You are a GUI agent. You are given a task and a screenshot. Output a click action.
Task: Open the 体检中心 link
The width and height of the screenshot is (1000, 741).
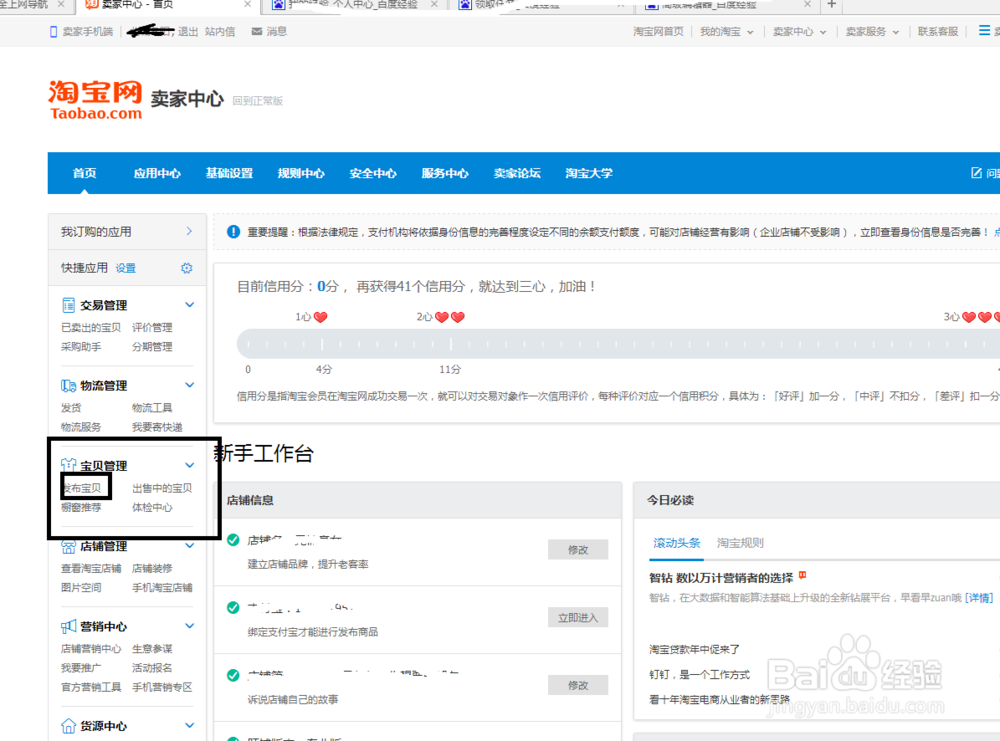pos(152,508)
